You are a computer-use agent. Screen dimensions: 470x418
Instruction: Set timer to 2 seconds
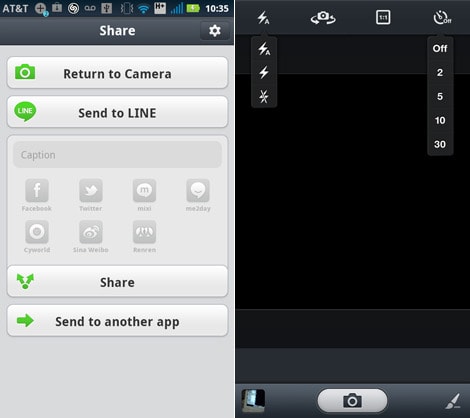(x=440, y=72)
